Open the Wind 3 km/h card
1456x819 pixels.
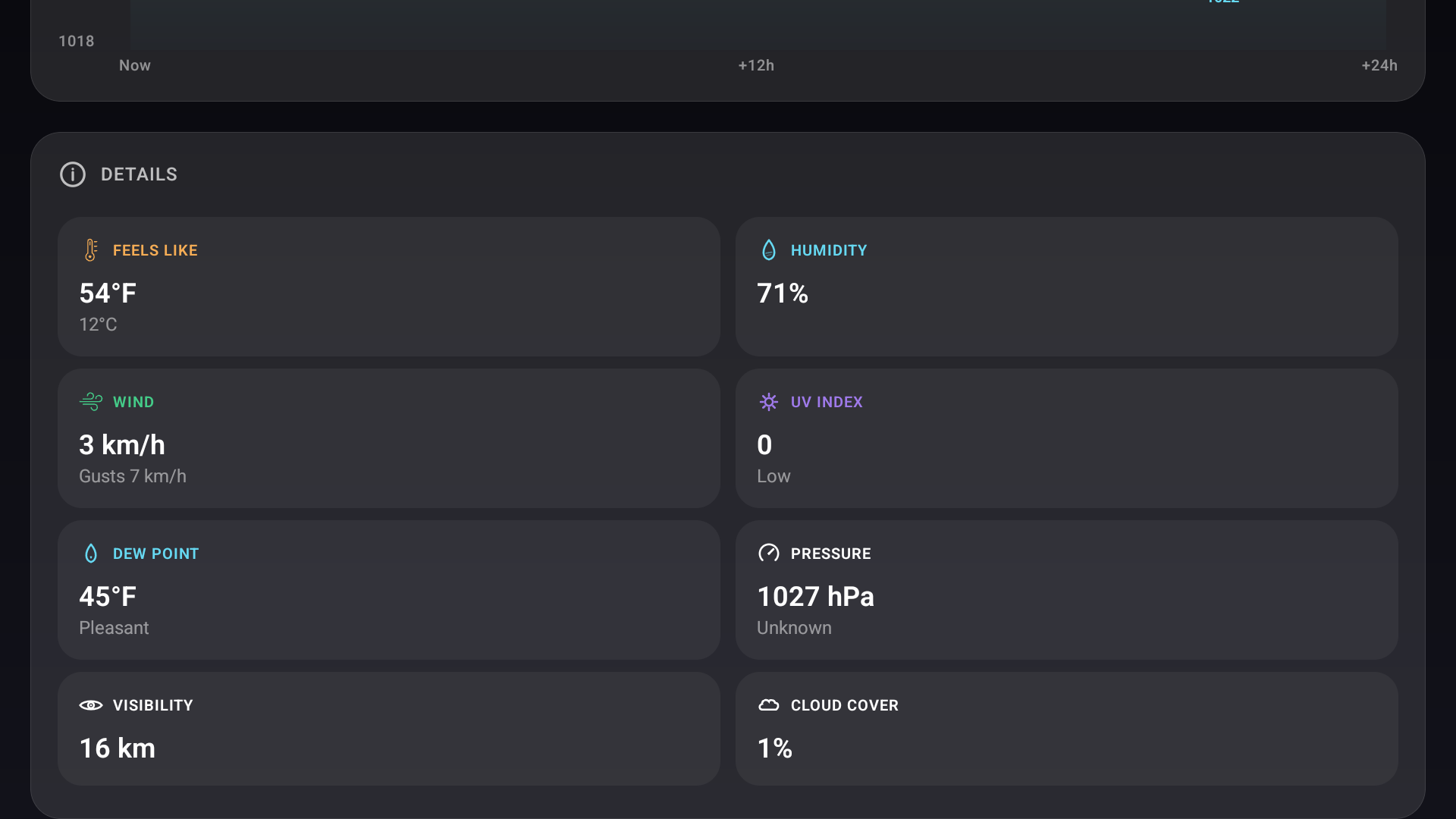pyautogui.click(x=388, y=438)
